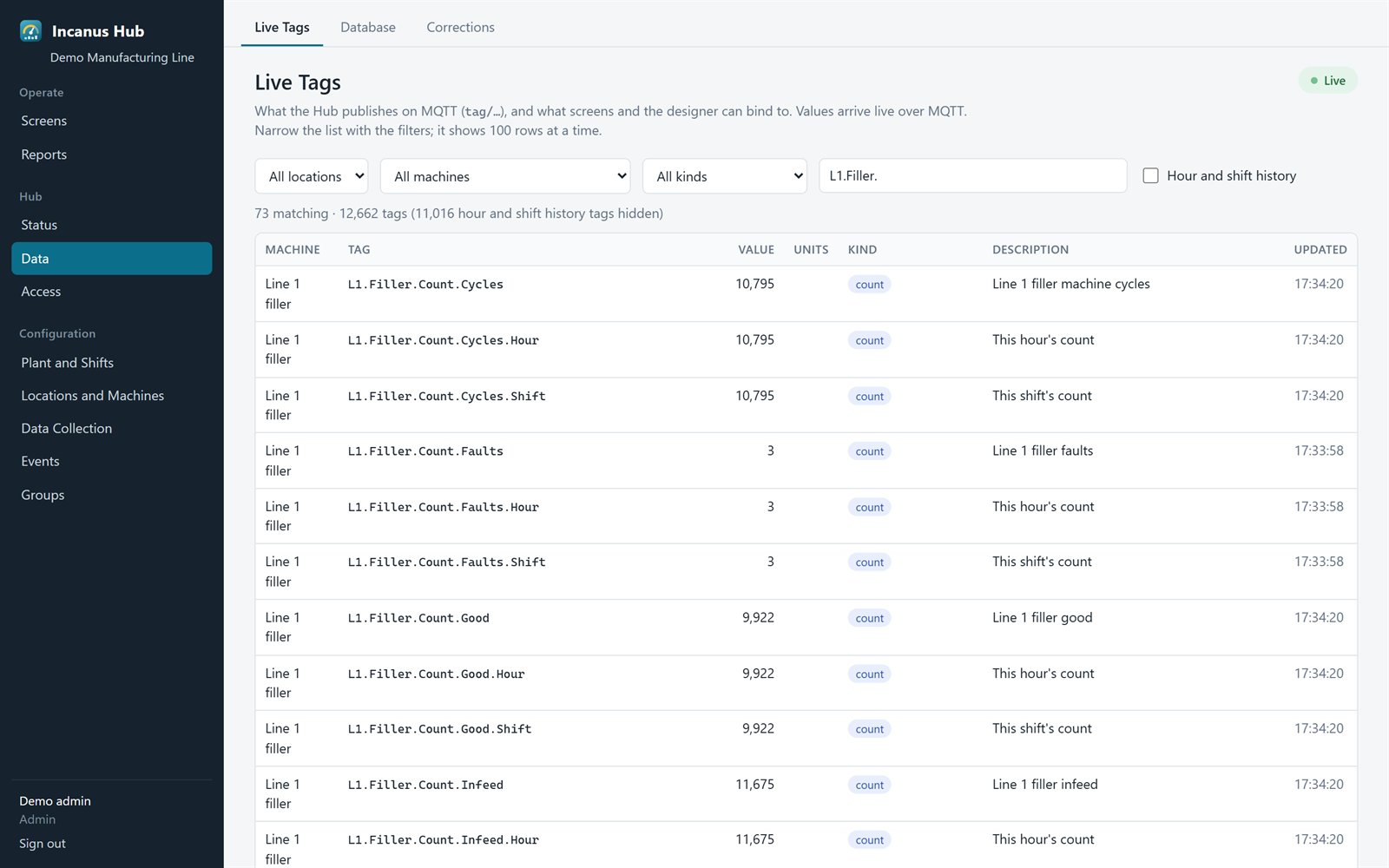1389x868 pixels.
Task: Open Plant and Shifts configuration
Action: pyautogui.click(x=111, y=363)
